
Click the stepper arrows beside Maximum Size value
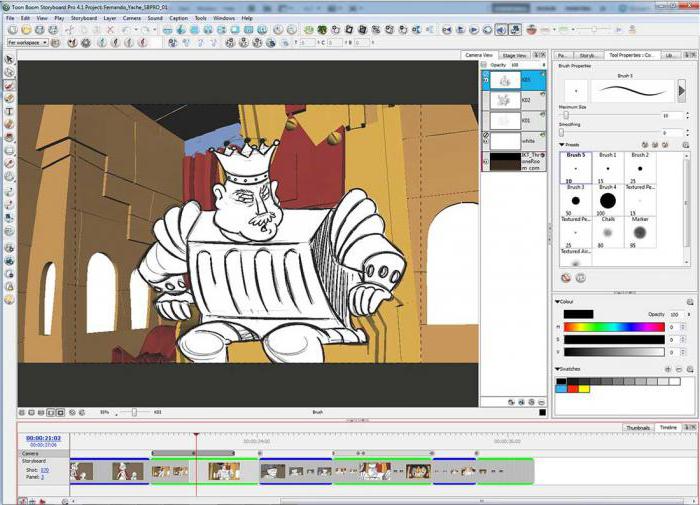coord(687,116)
